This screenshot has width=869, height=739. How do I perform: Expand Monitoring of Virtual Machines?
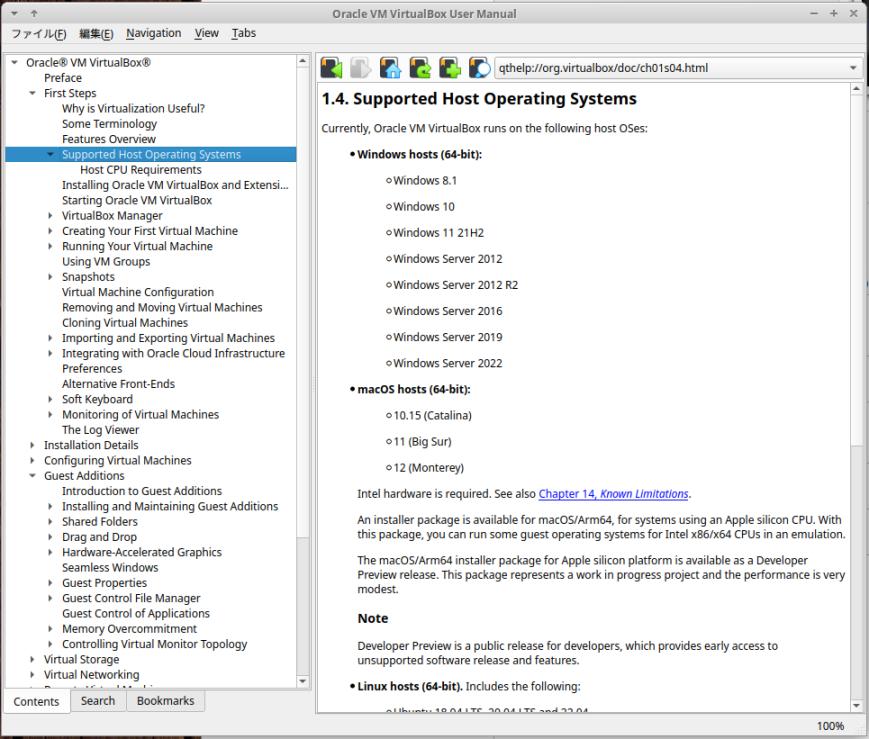(50, 414)
